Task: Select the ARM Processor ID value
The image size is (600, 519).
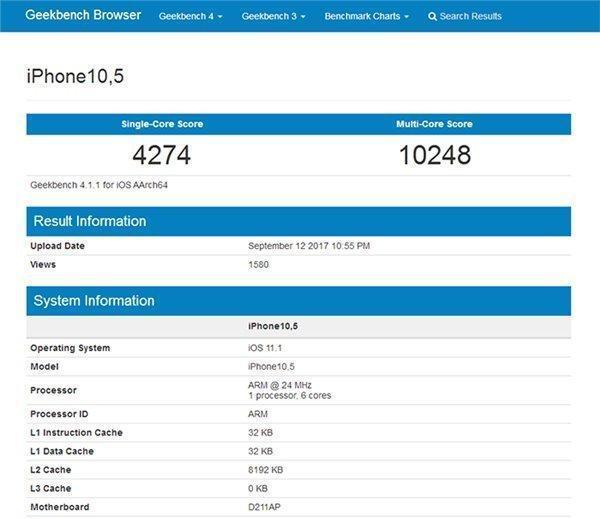Action: point(258,414)
